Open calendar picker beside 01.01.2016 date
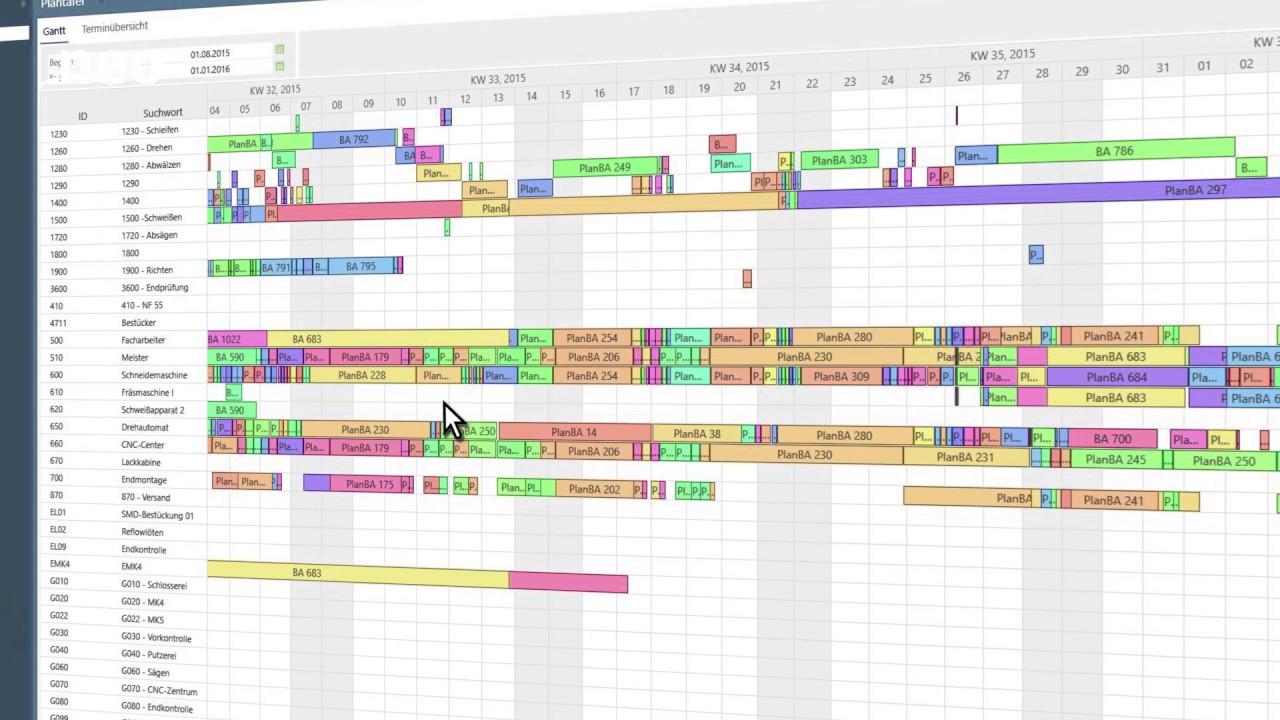Screen dimensions: 1280x720 click(280, 66)
